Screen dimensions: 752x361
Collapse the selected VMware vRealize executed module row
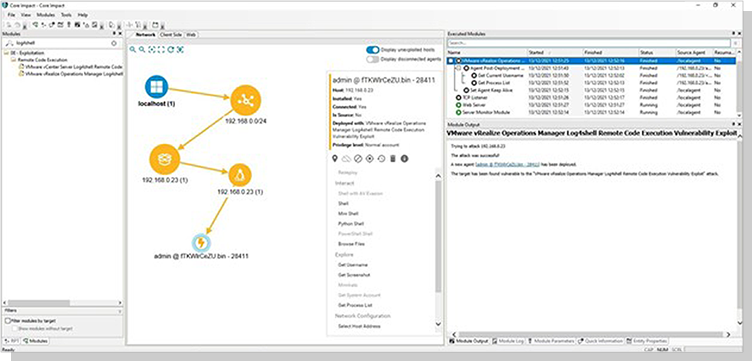click(451, 61)
